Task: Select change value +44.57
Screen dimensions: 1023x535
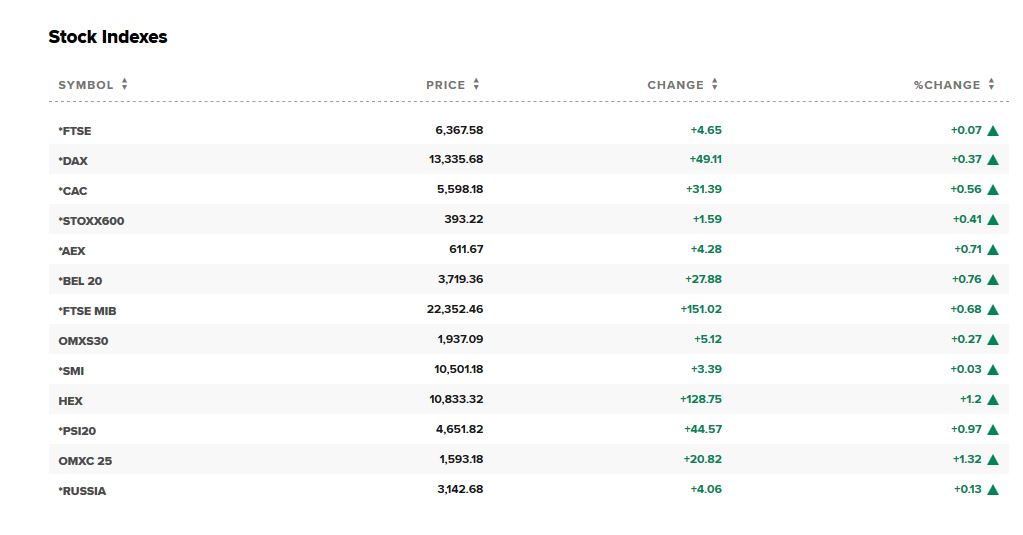Action: (x=703, y=429)
